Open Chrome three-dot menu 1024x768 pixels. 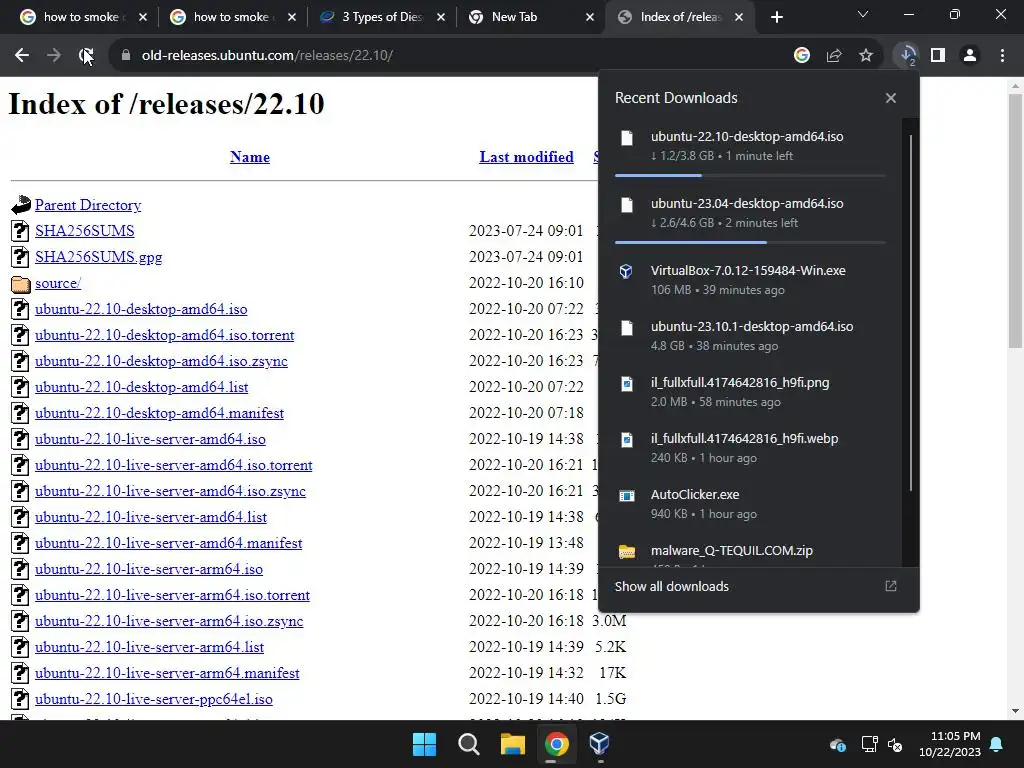[x=1002, y=56]
